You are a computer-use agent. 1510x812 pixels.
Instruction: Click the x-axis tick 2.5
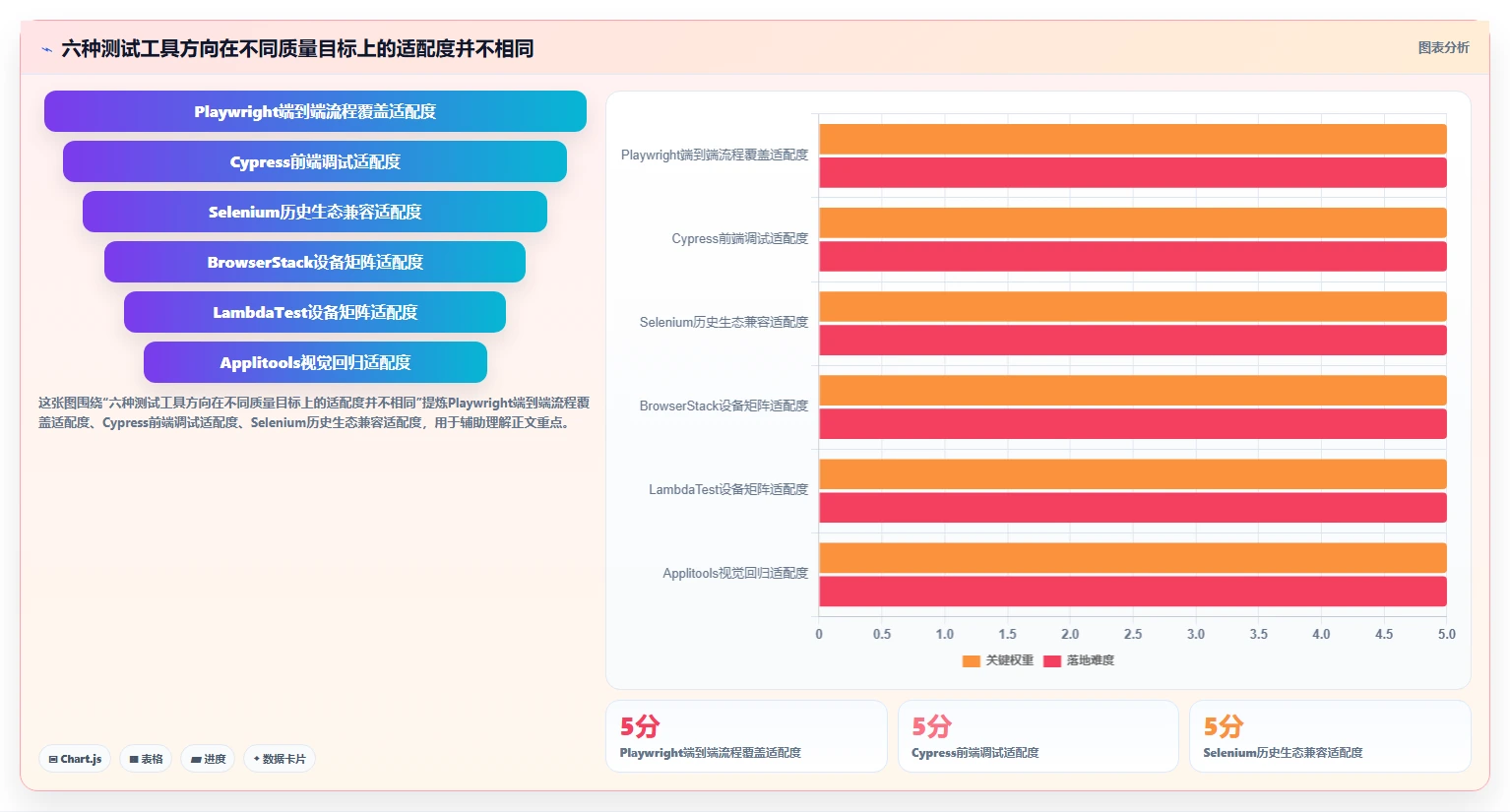click(1133, 634)
